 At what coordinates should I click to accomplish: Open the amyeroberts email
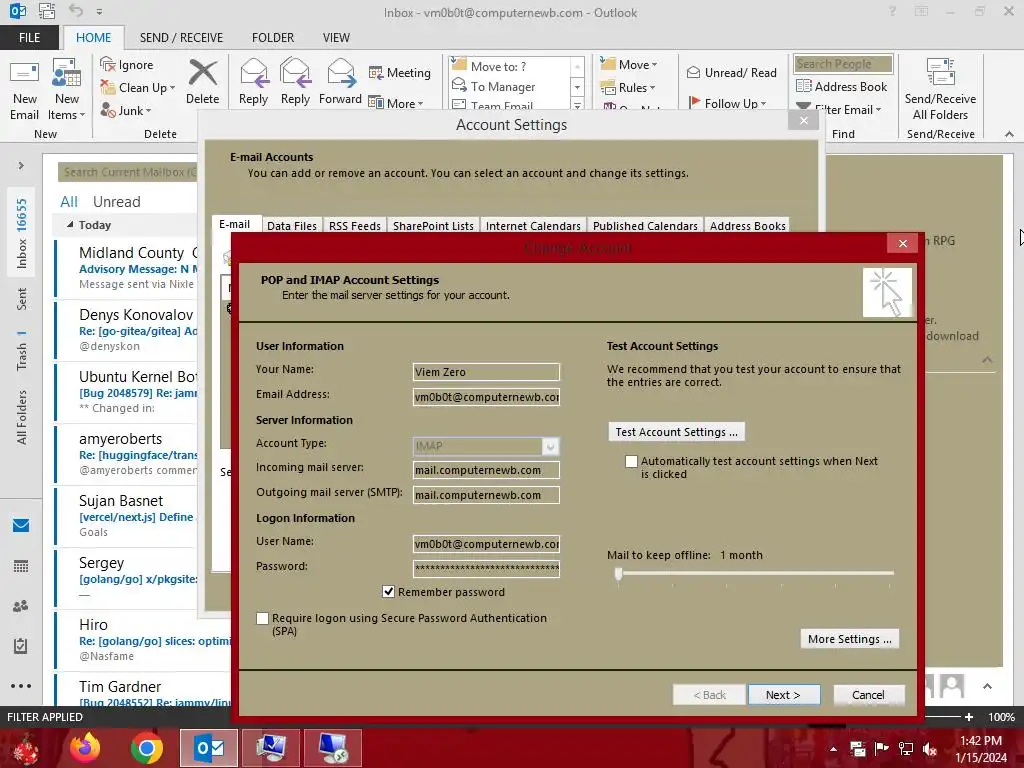point(127,454)
